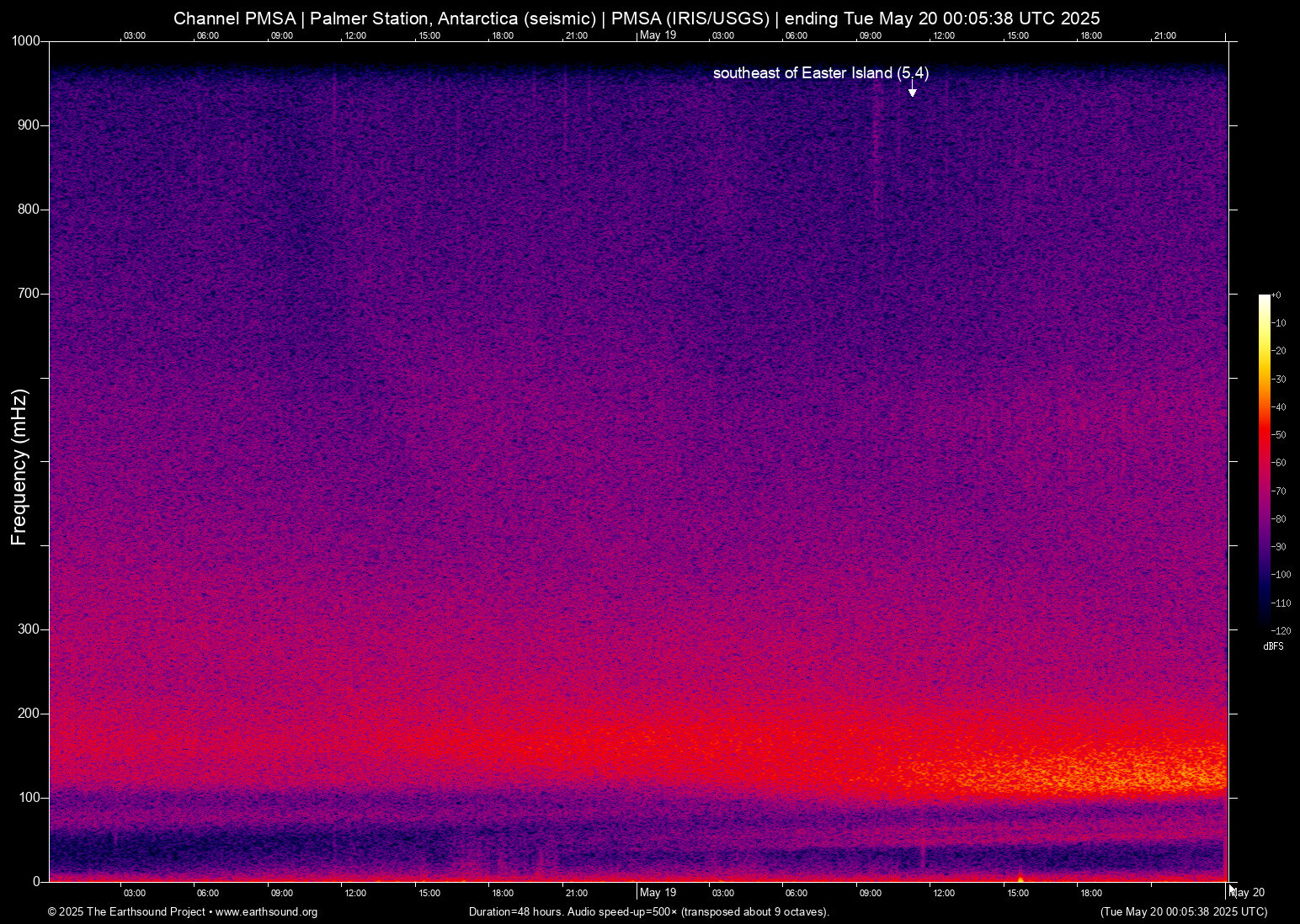Open the www.earthsound.org link in footer
This screenshot has height=924, width=1300.
coord(266,912)
